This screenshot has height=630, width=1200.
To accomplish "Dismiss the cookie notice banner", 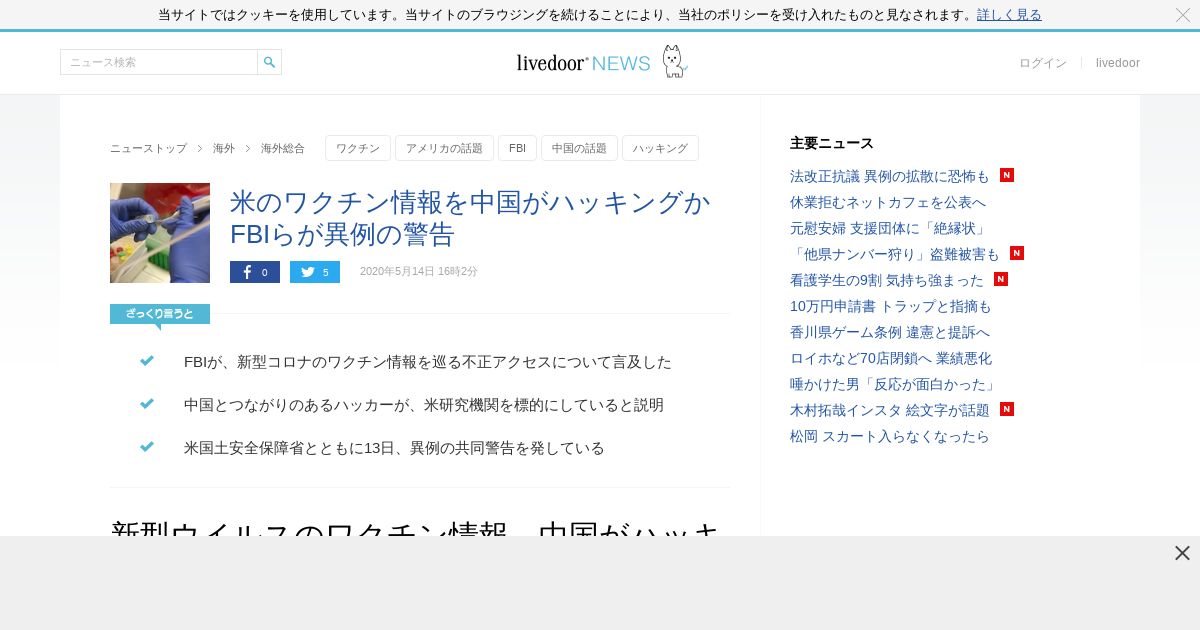I will click(x=1183, y=15).
